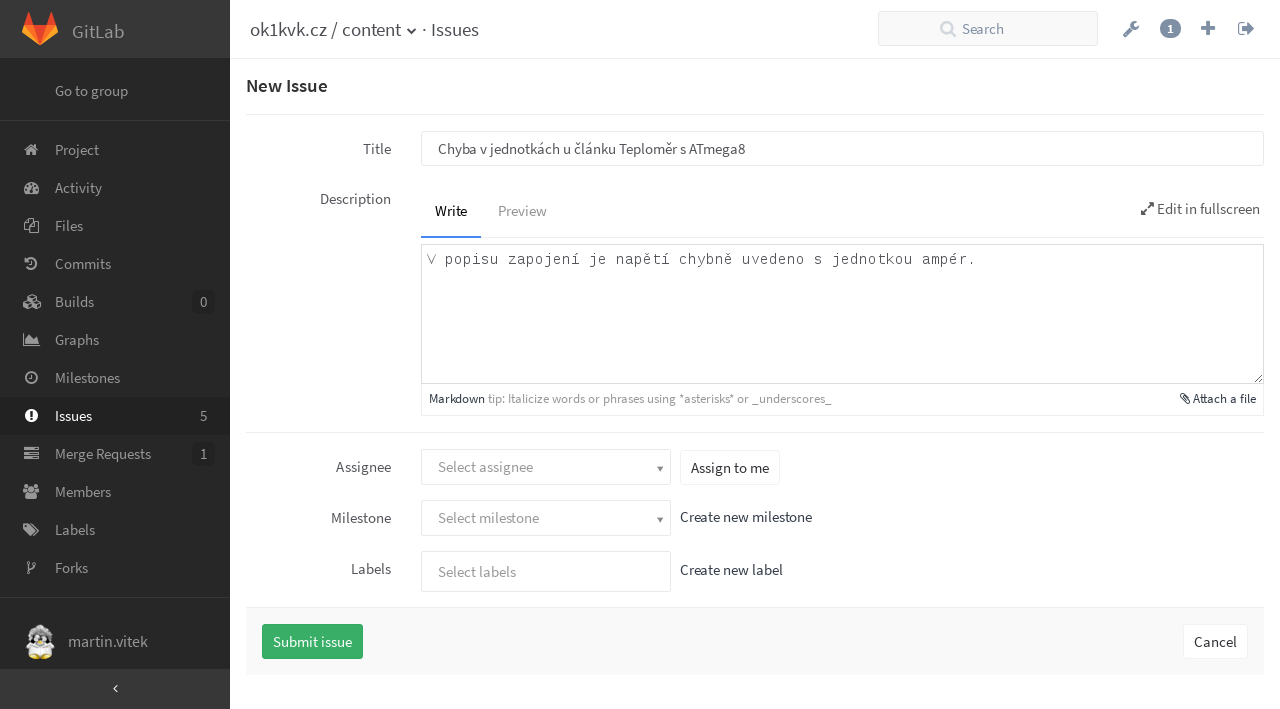Image resolution: width=1280 pixels, height=709 pixels.
Task: Click the plus new project icon
Action: click(x=1208, y=28)
